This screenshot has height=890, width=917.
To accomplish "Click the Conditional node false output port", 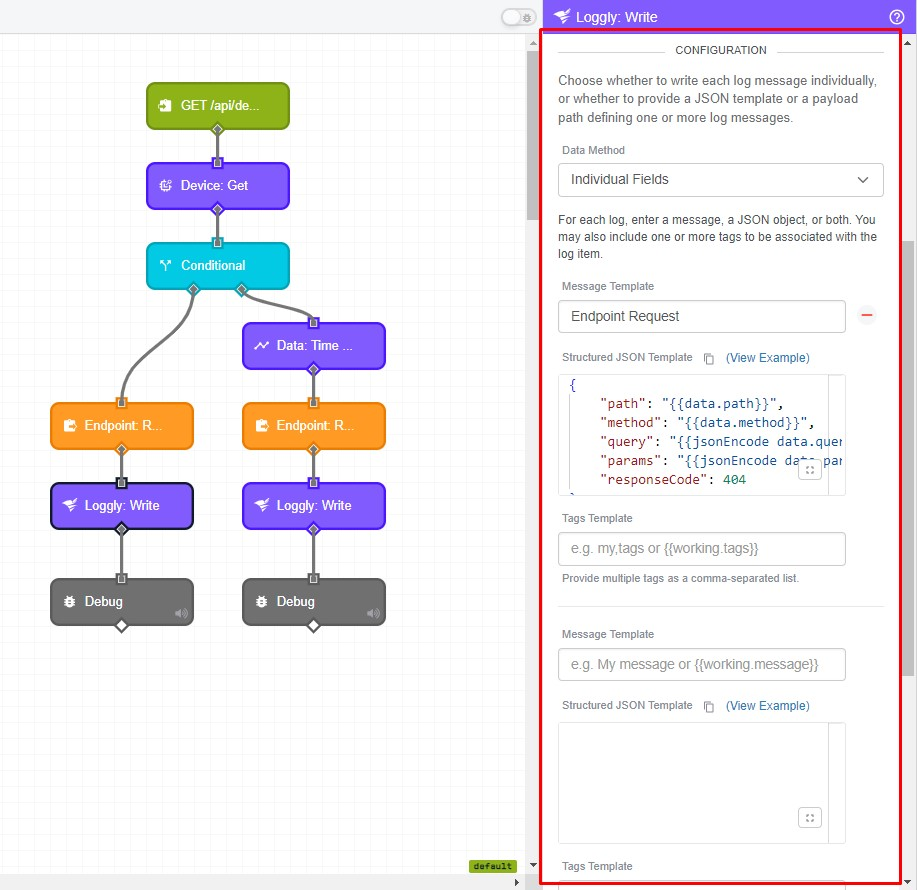I will pos(194,289).
